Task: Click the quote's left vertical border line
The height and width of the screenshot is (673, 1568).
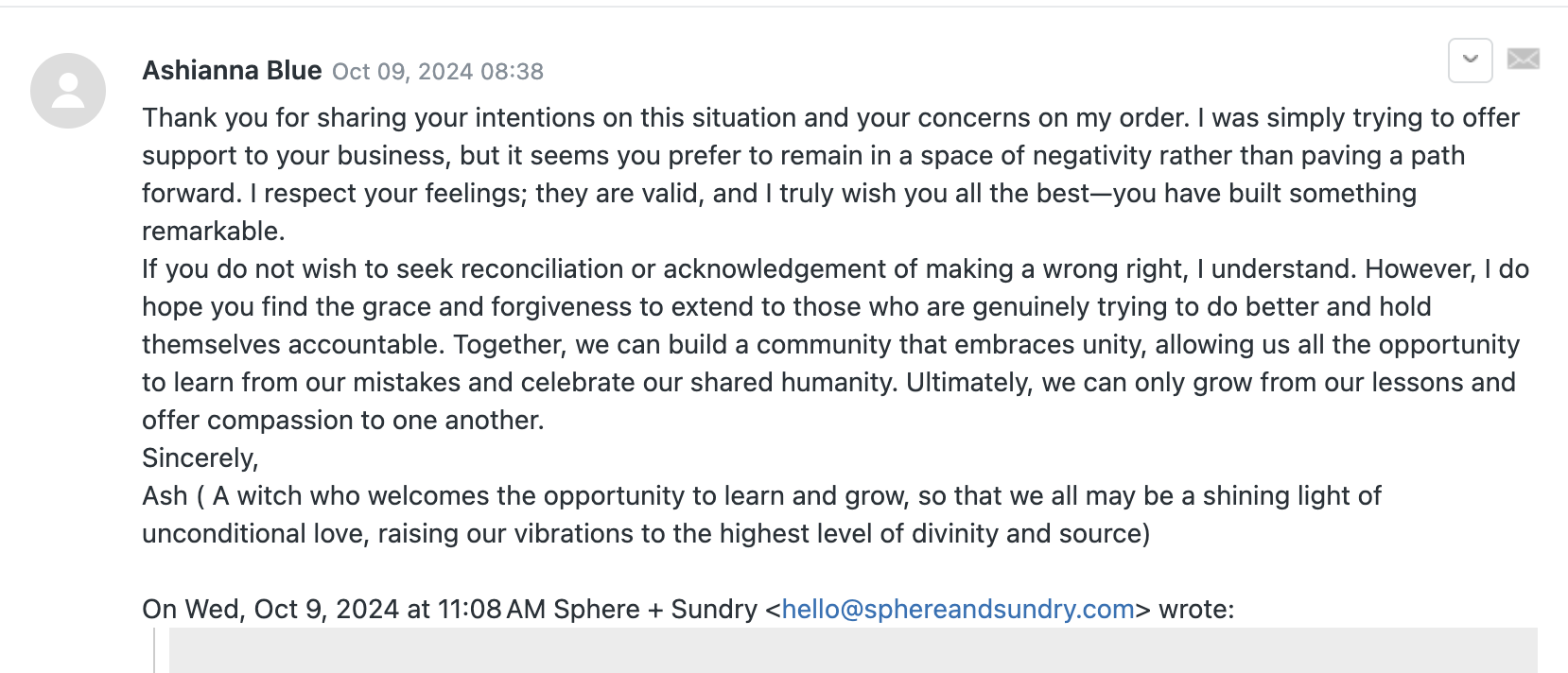Action: point(155,652)
